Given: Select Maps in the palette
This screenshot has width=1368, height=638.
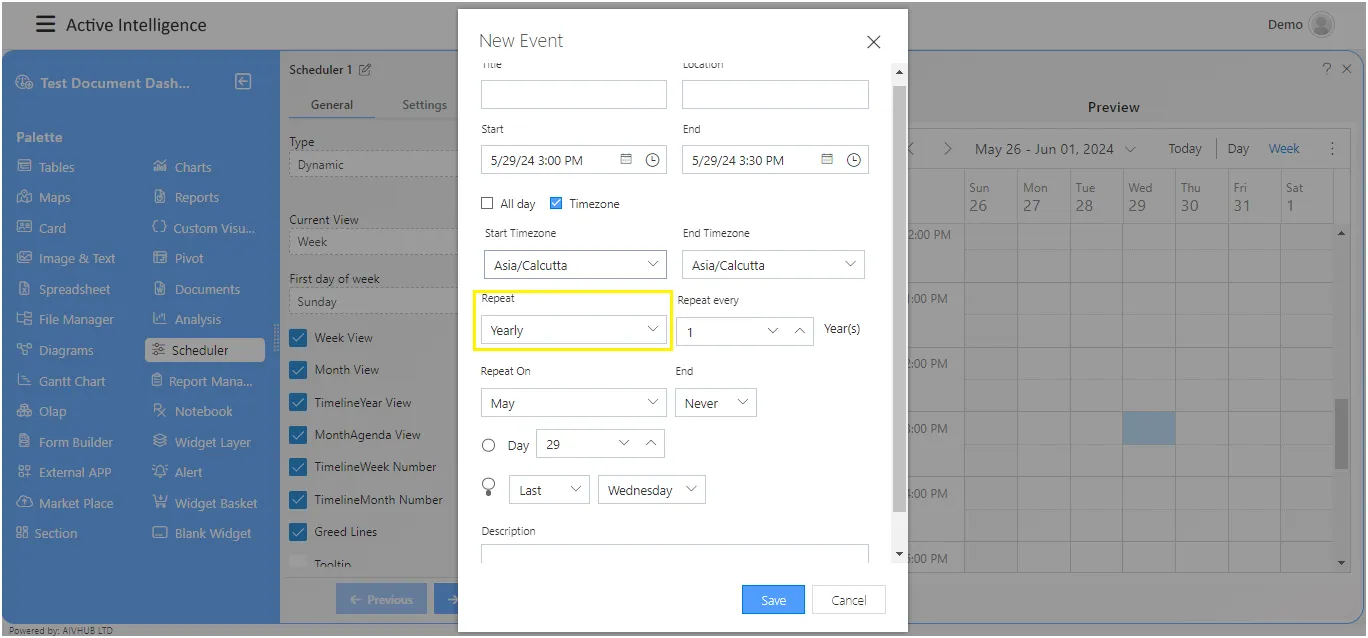Looking at the screenshot, I should 44,197.
